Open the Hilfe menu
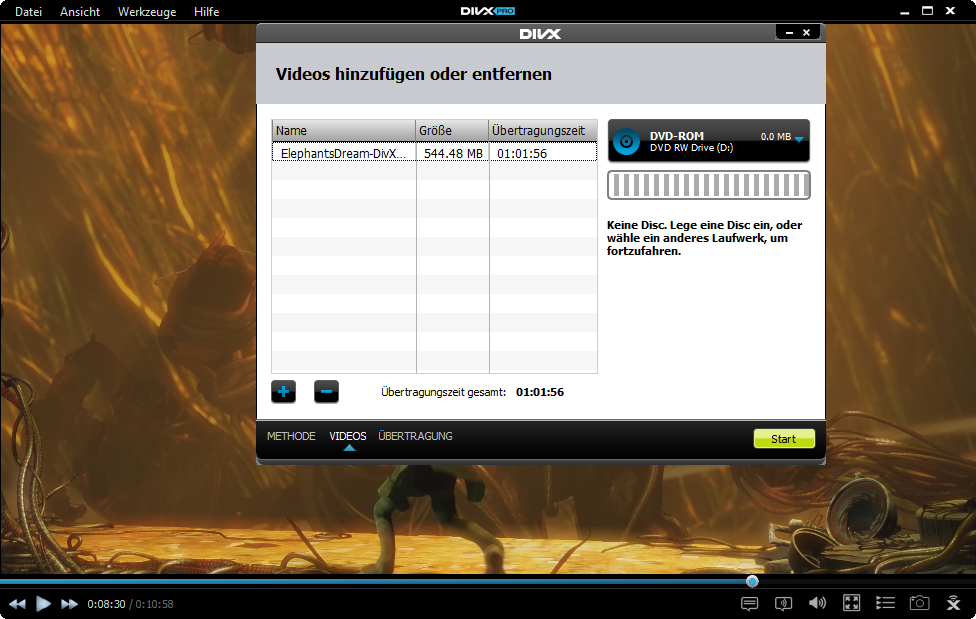 tap(206, 11)
